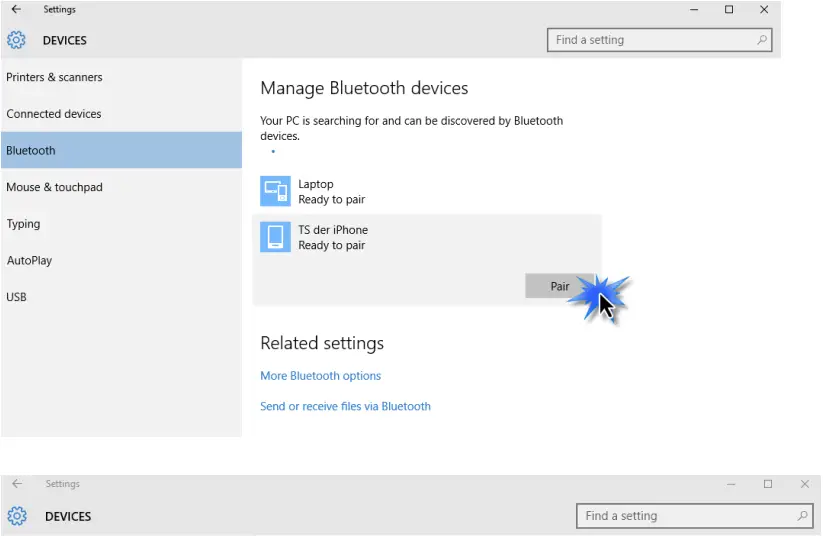
Task: Click back arrow in top Settings window
Action: 16,9
